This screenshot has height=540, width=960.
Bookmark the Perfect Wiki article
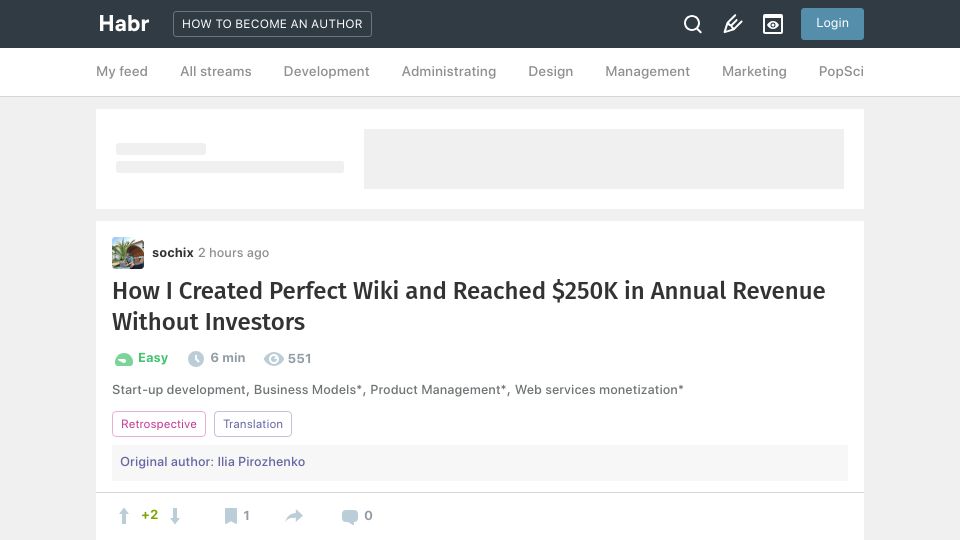coord(231,516)
